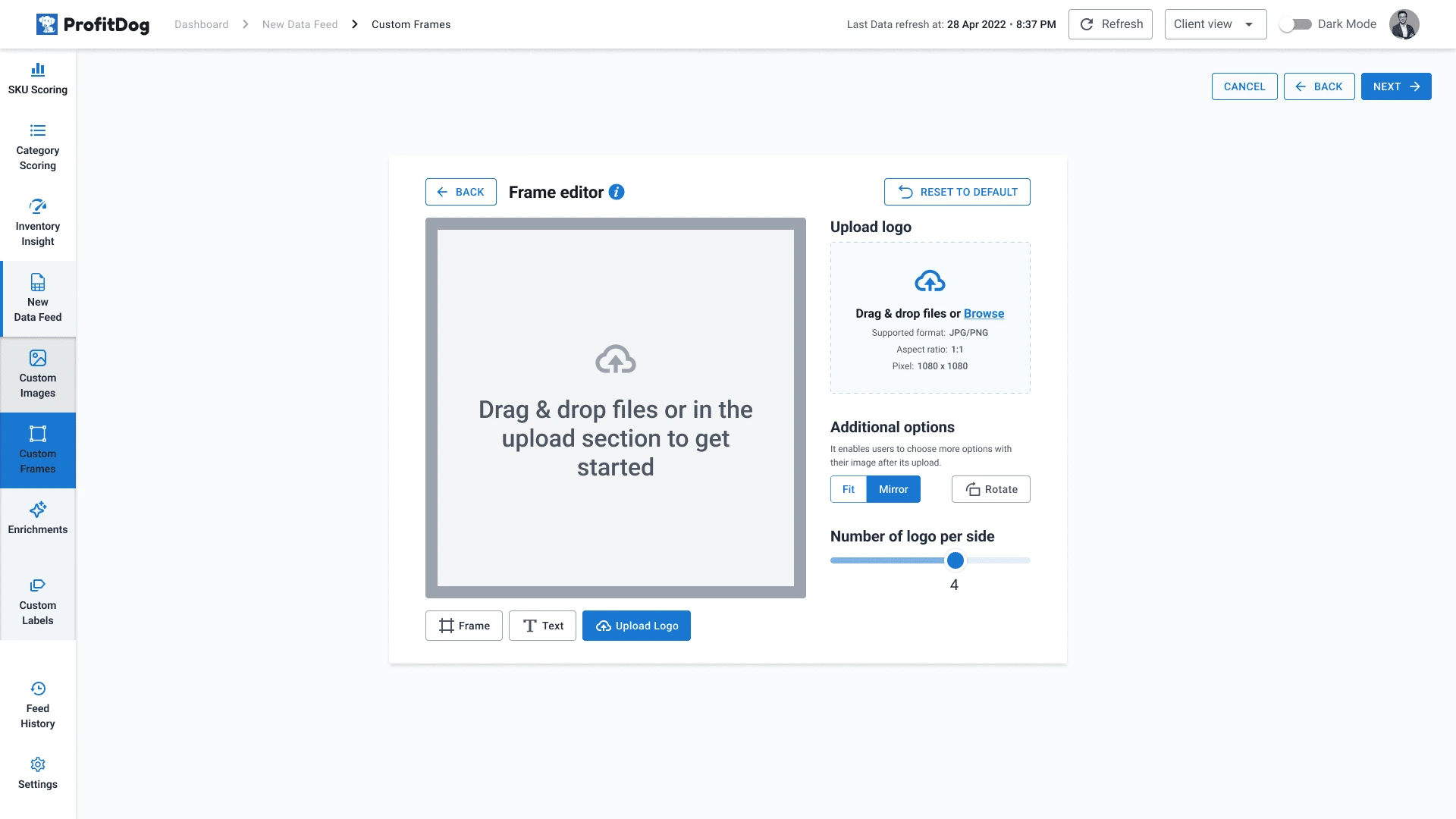Open Enrichments sidebar item

coord(38,519)
